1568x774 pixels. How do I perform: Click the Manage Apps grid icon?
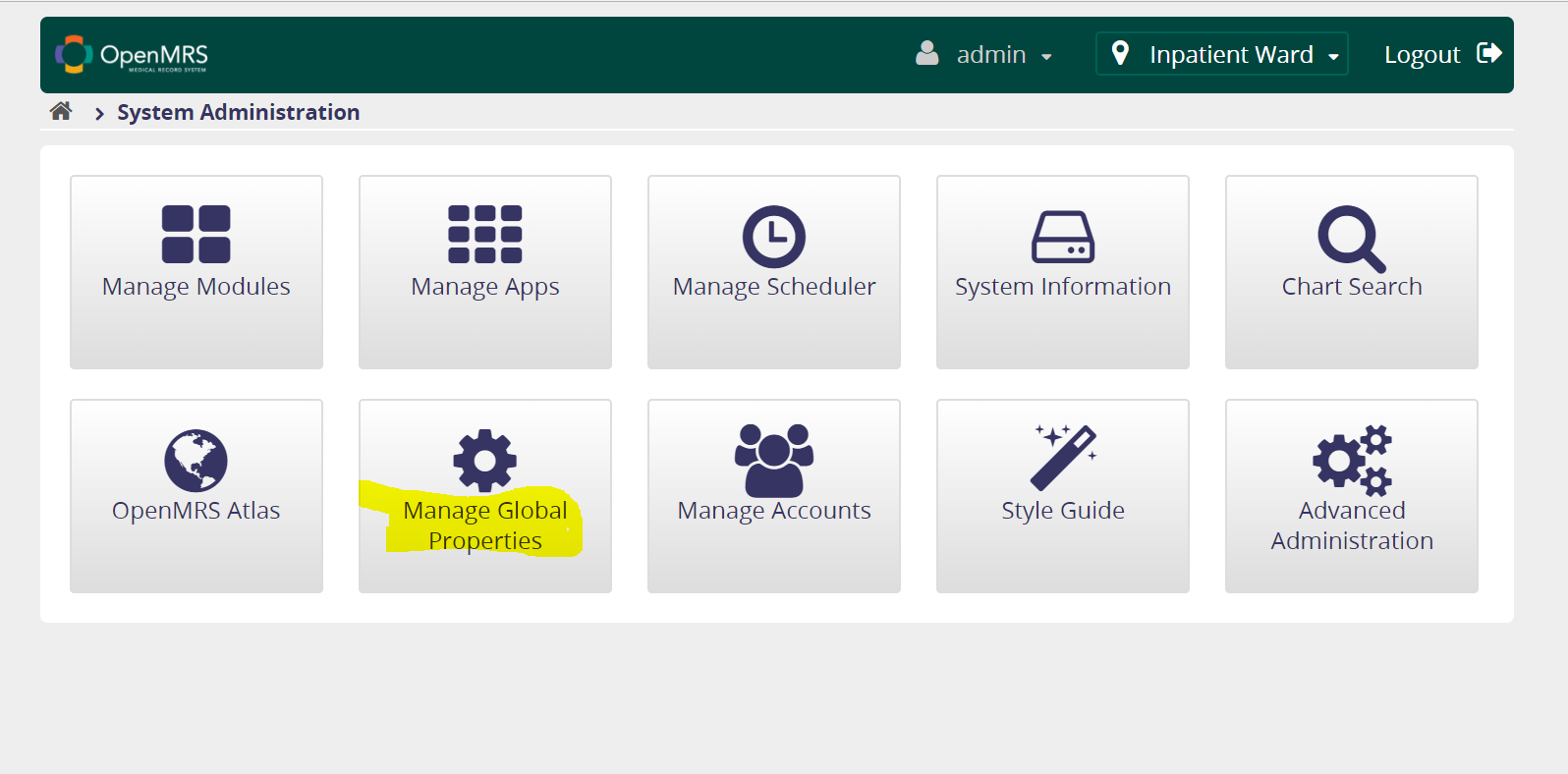coord(485,234)
